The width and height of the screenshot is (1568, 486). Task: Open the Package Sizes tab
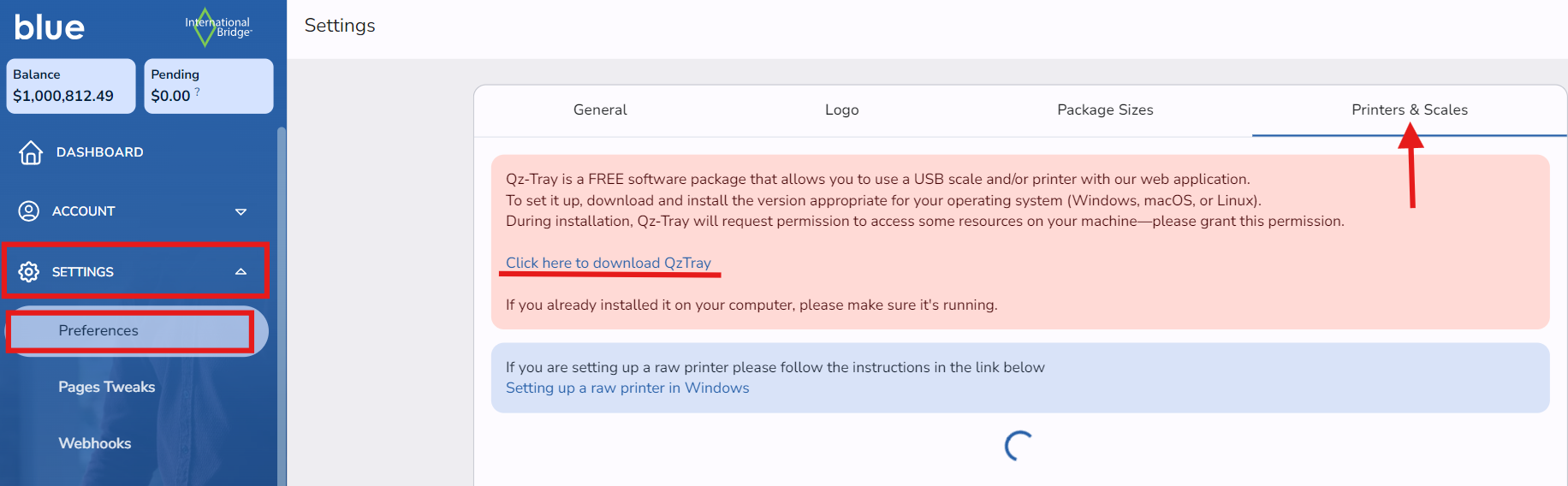pyautogui.click(x=1105, y=110)
